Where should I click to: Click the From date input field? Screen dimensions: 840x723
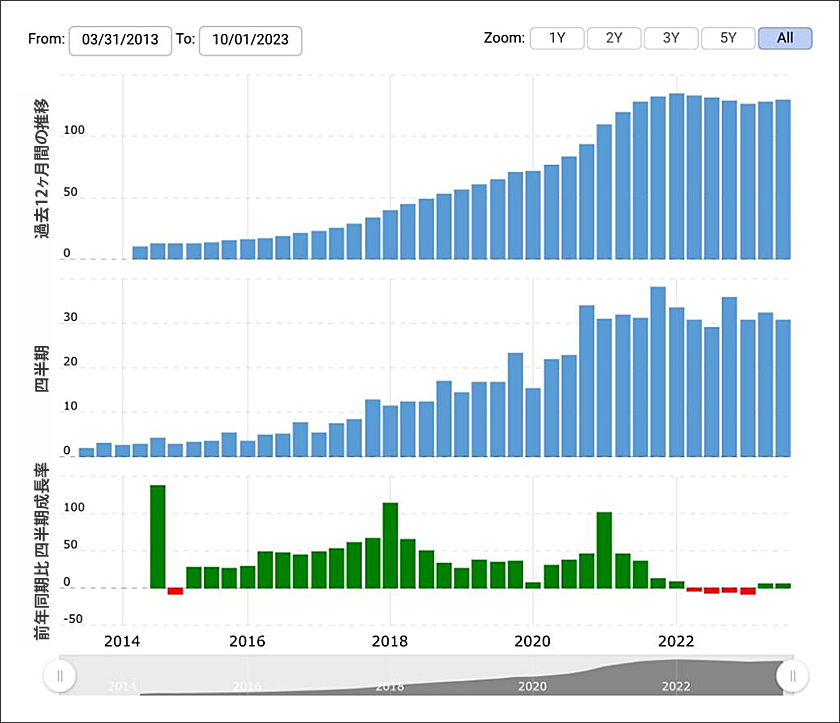[120, 40]
